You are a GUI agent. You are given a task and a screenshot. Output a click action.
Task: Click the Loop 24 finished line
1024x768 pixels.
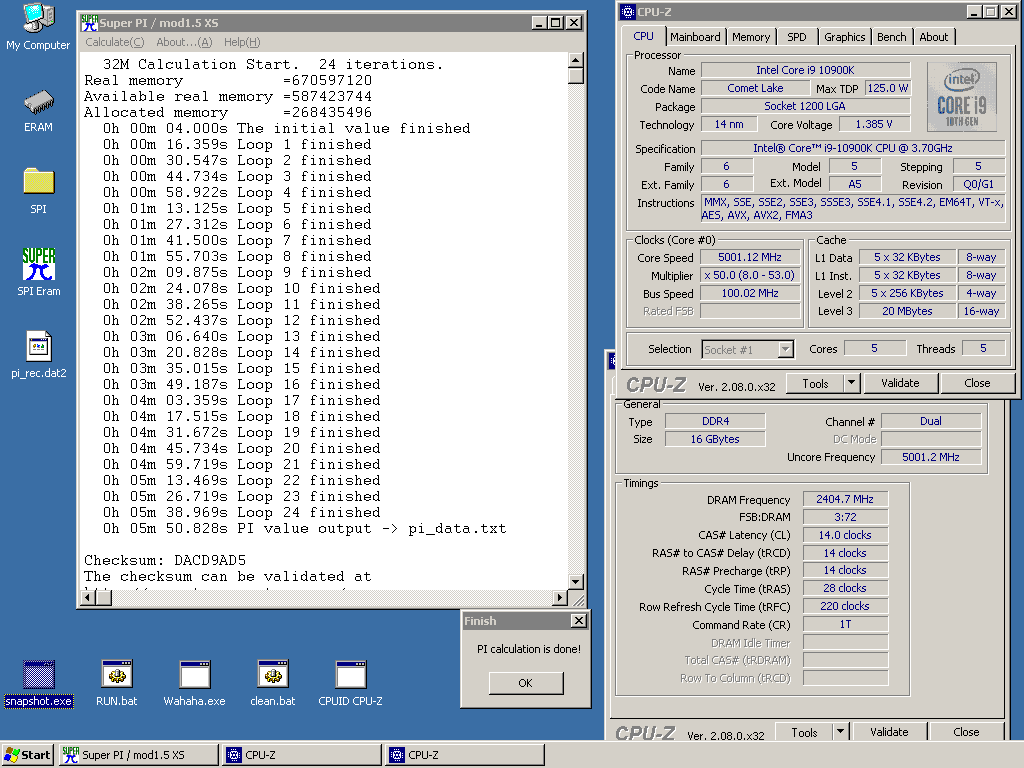[242, 513]
